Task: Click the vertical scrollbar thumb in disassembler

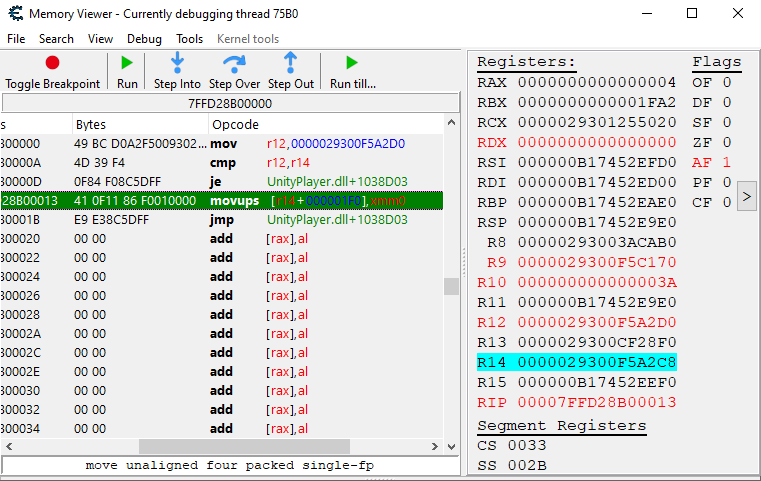Action: (x=451, y=286)
